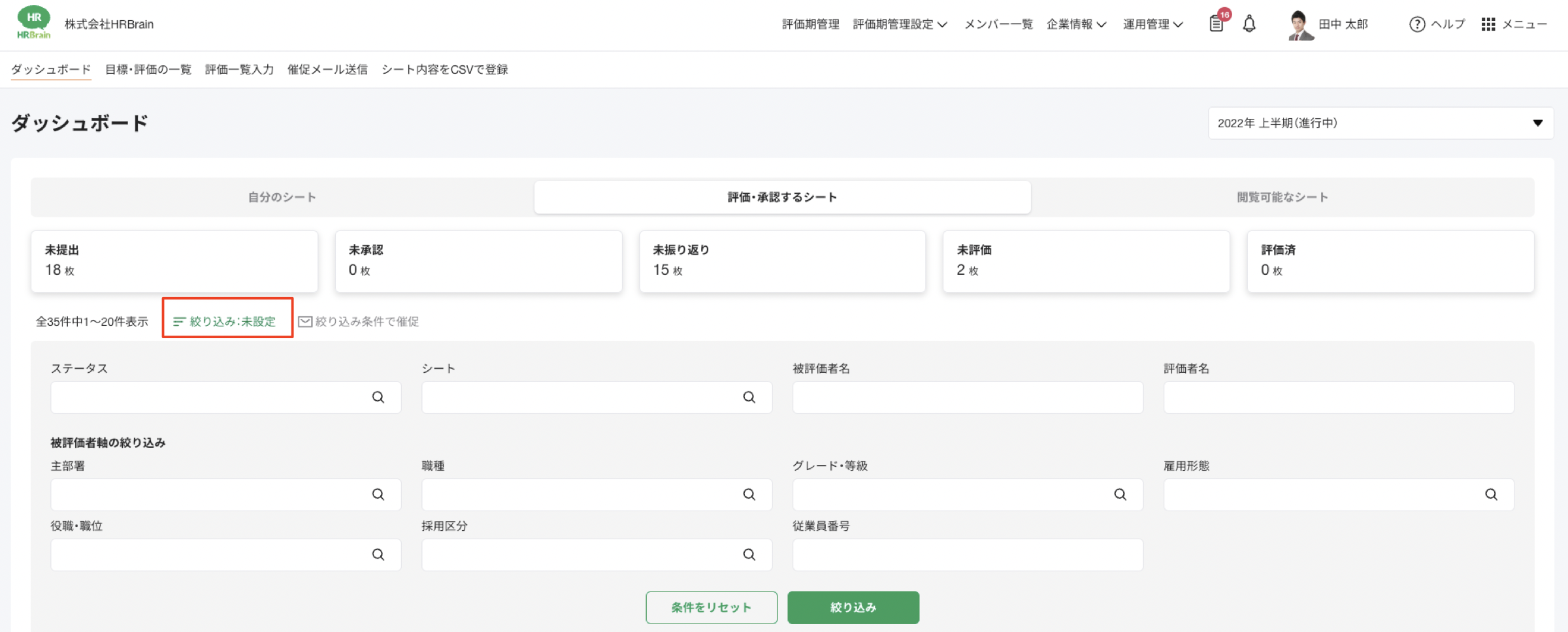
Task: Open 評価一覧入力 tab
Action: click(239, 69)
